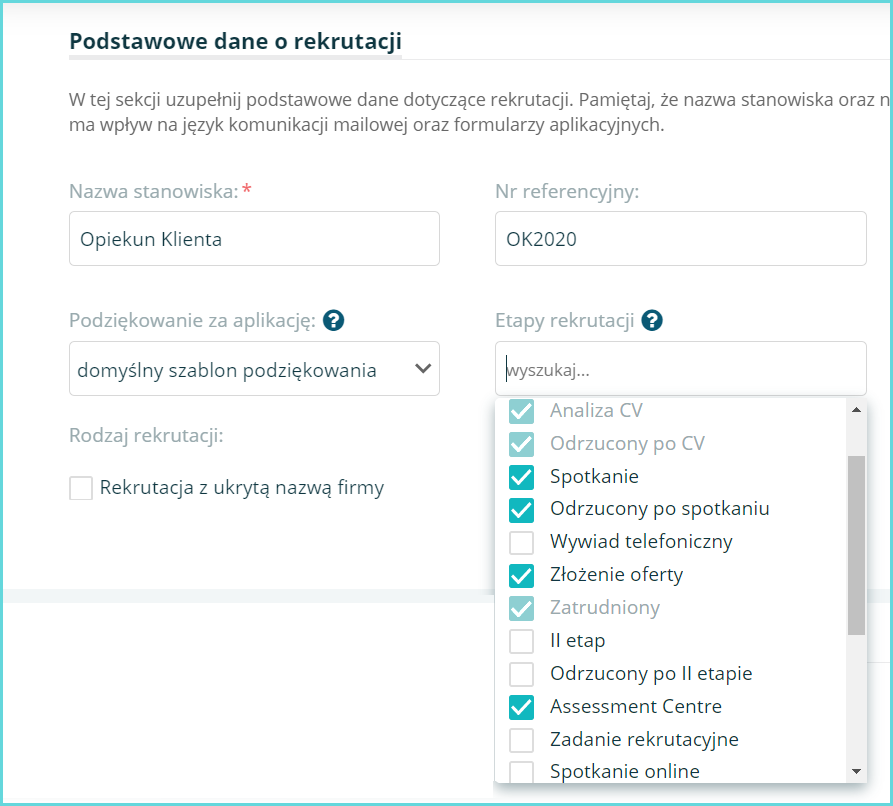This screenshot has height=806, width=893.
Task: Check Odrzucony po II etapie option
Action: [521, 674]
